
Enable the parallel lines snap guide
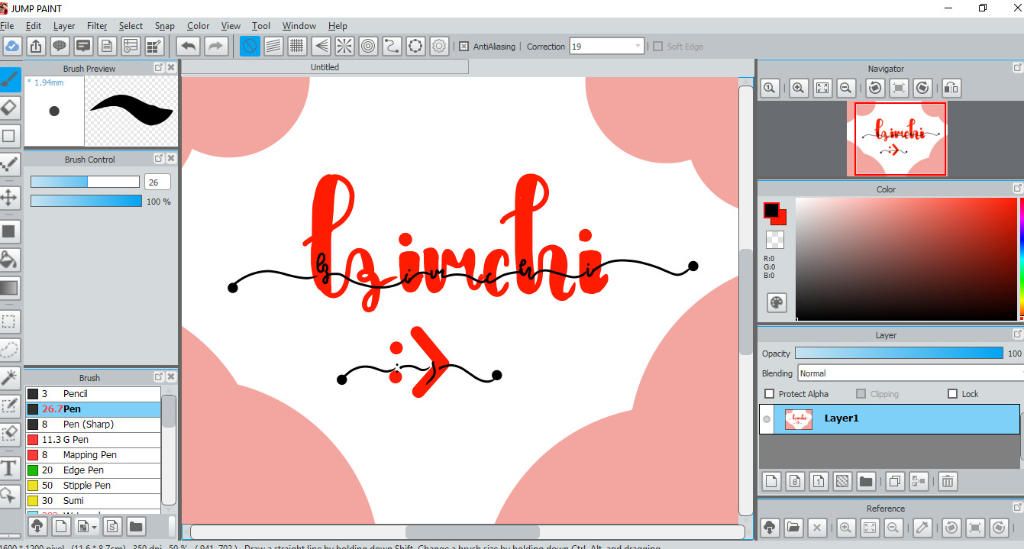click(273, 46)
